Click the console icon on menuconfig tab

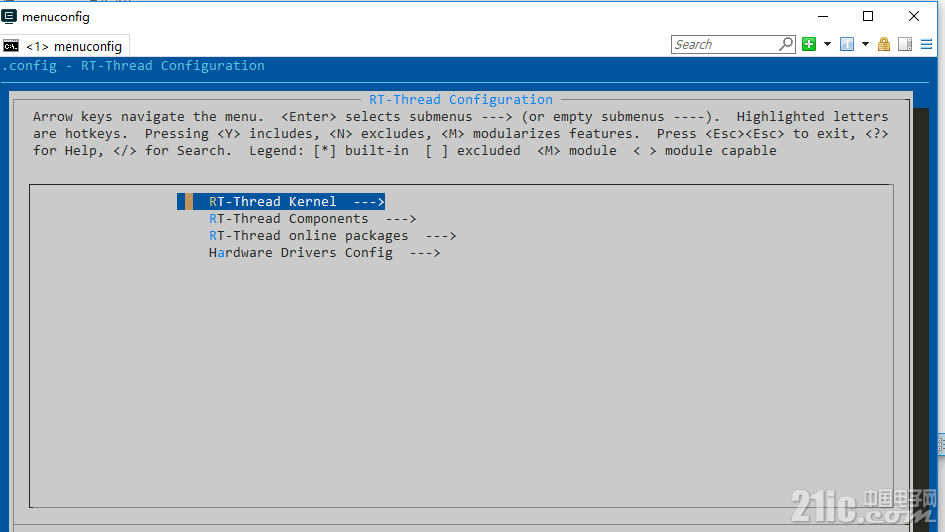[11, 46]
